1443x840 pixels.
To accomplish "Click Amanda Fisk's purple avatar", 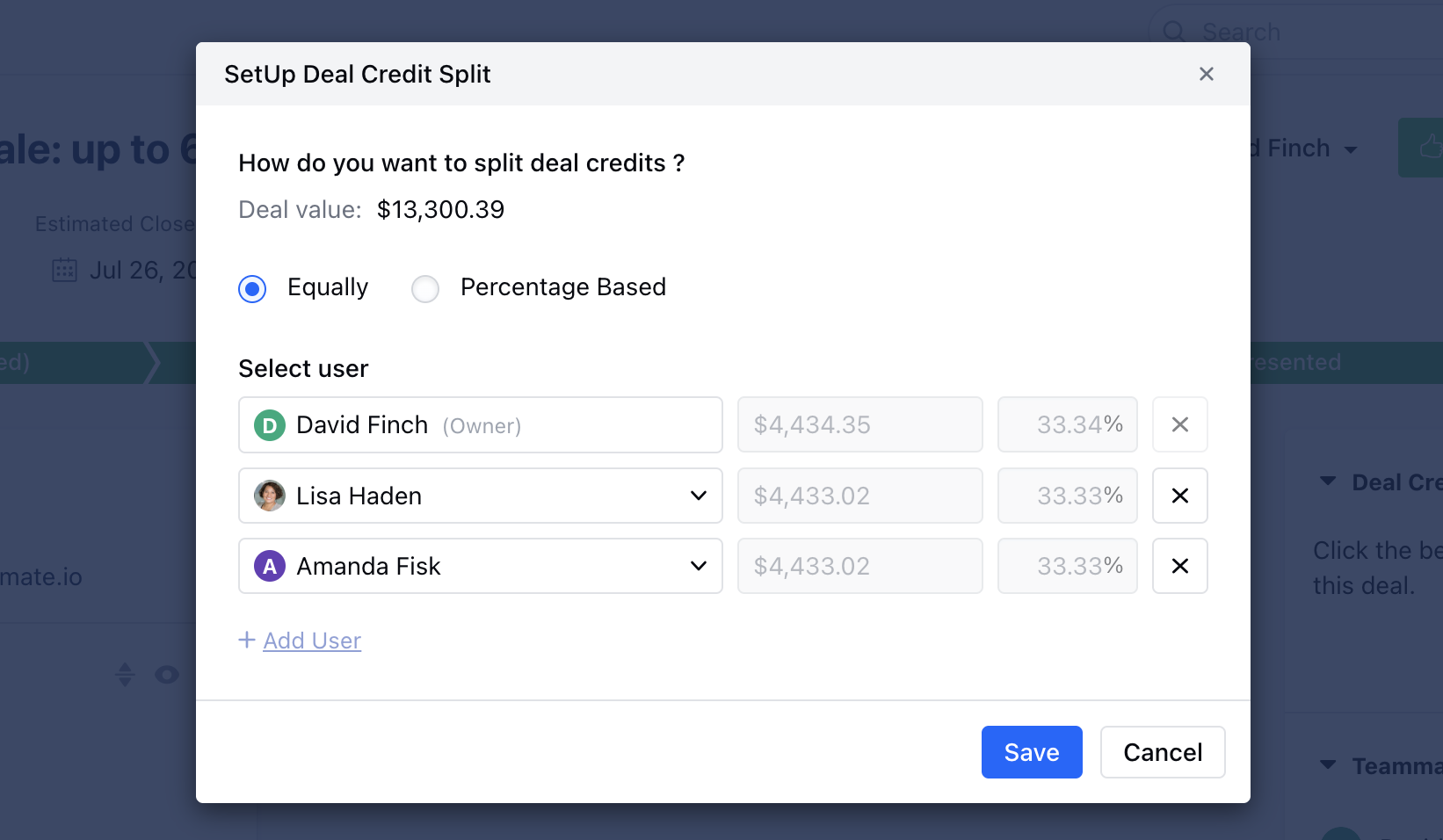I will coord(269,567).
